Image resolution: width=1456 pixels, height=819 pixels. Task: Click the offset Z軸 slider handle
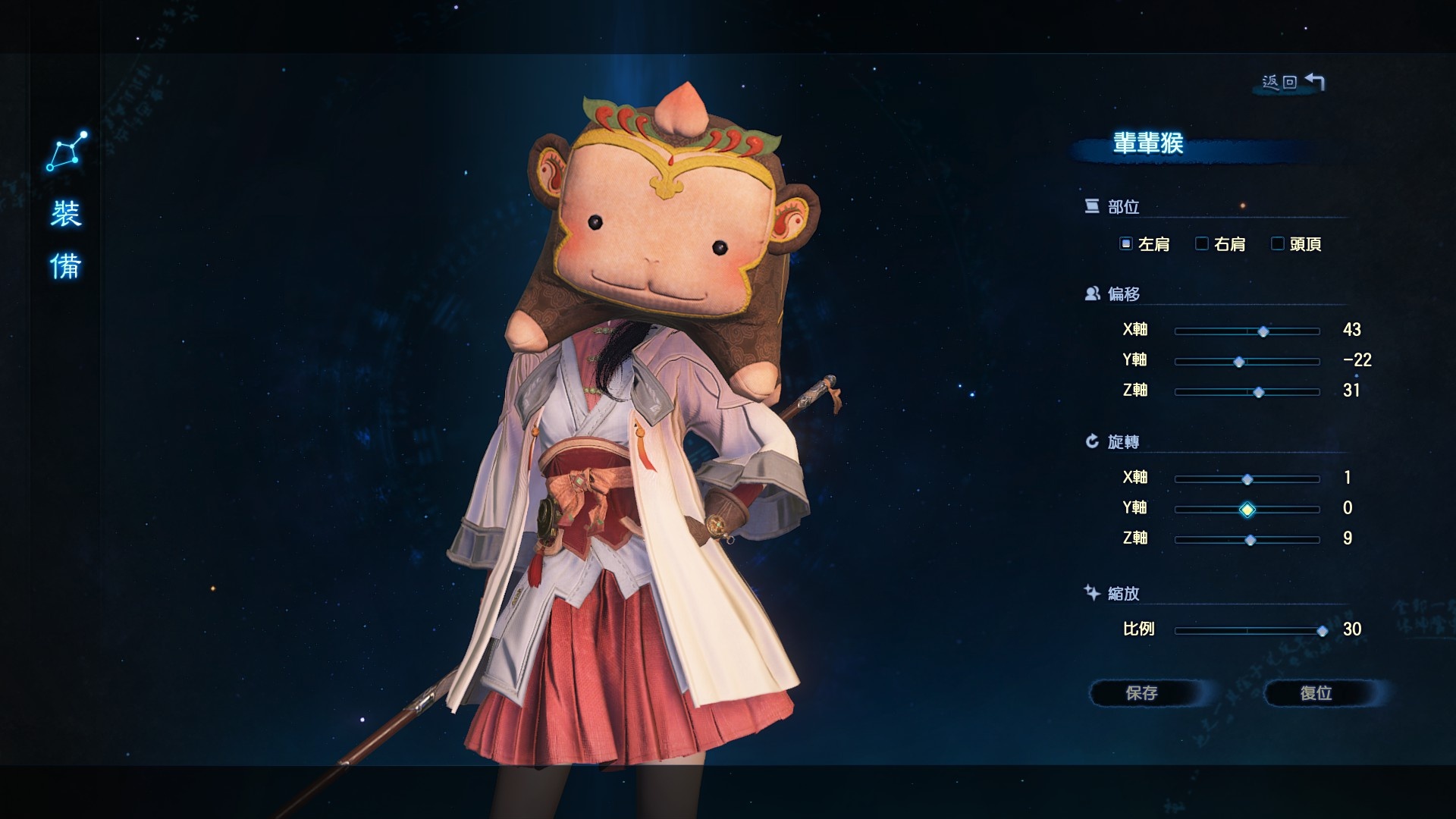(1259, 392)
